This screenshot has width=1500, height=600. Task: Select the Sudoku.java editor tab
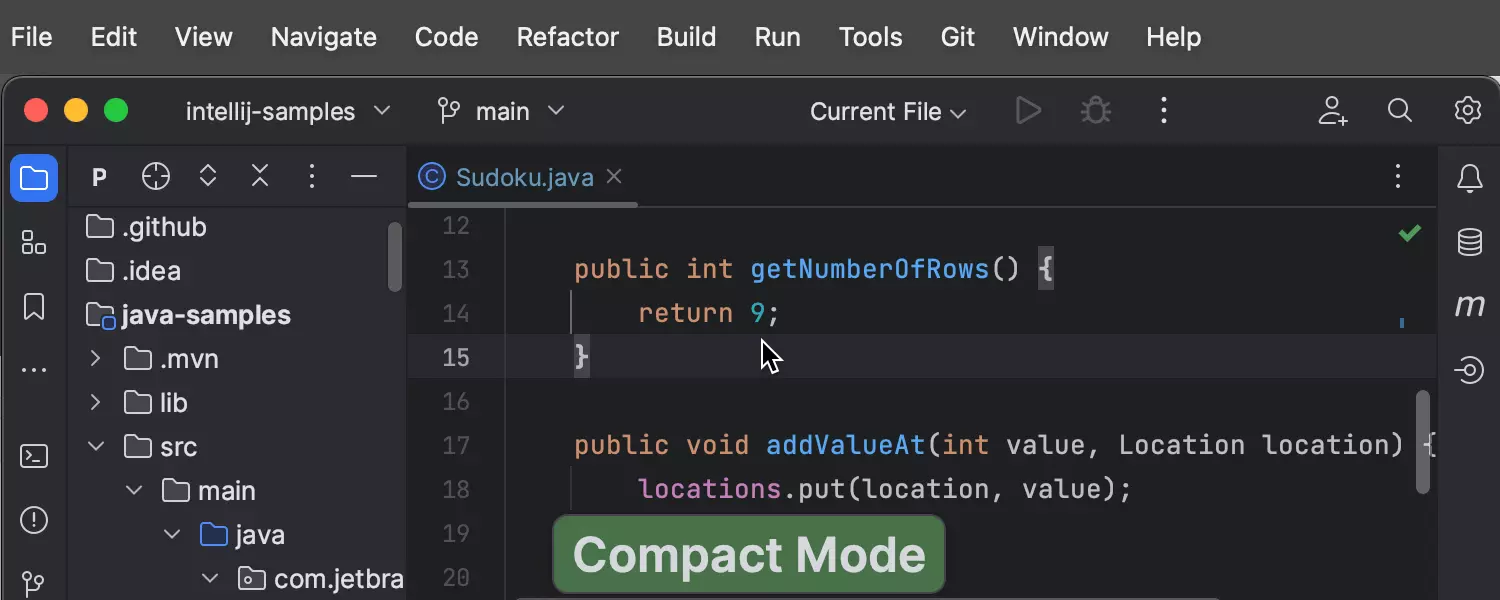[523, 178]
